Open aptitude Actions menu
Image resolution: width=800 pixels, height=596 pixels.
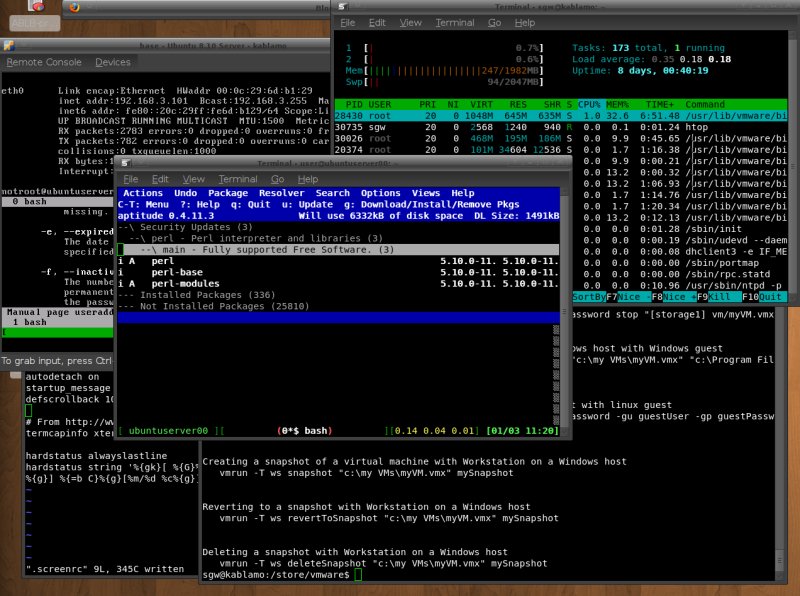[143, 193]
